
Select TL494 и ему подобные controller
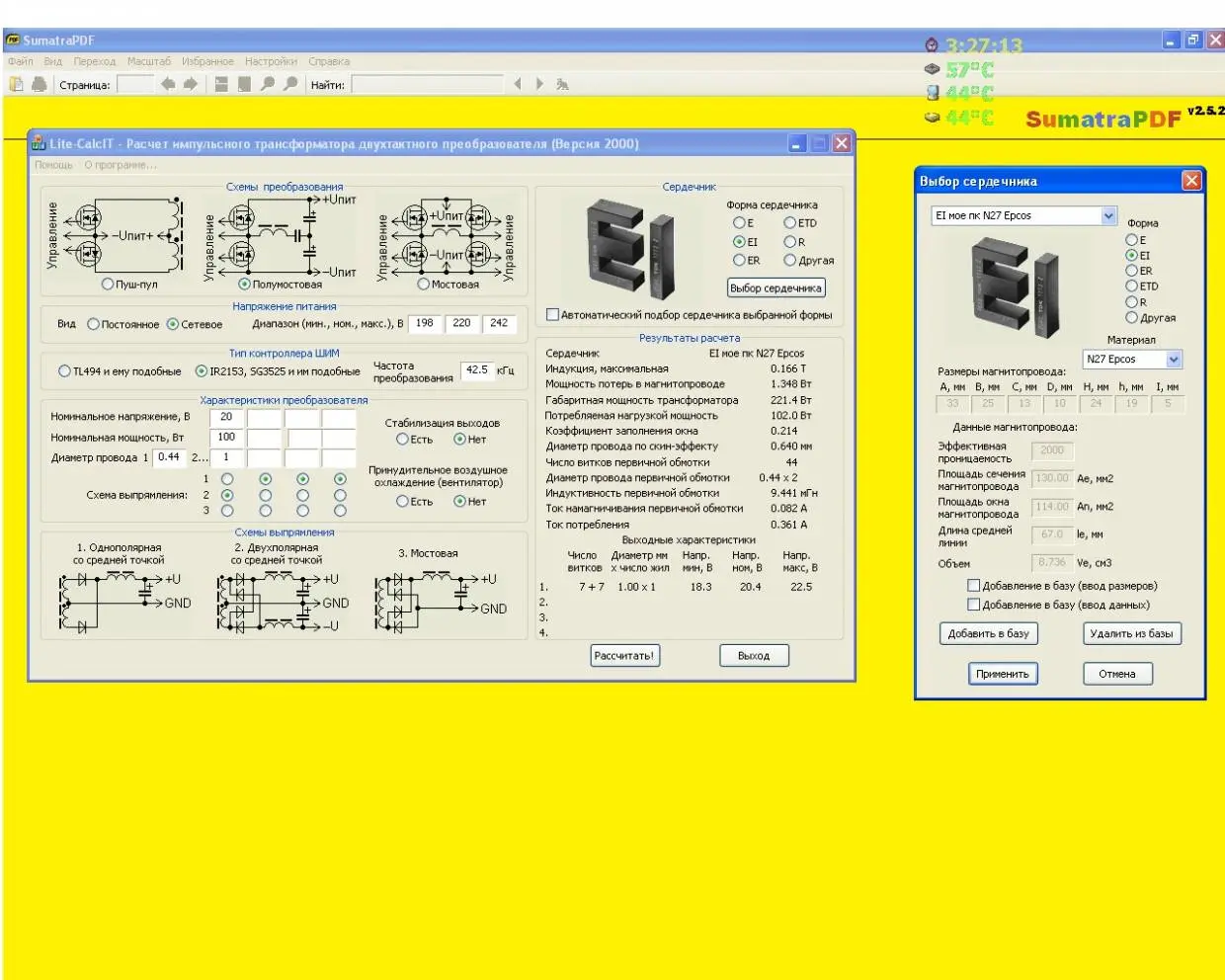(x=64, y=371)
